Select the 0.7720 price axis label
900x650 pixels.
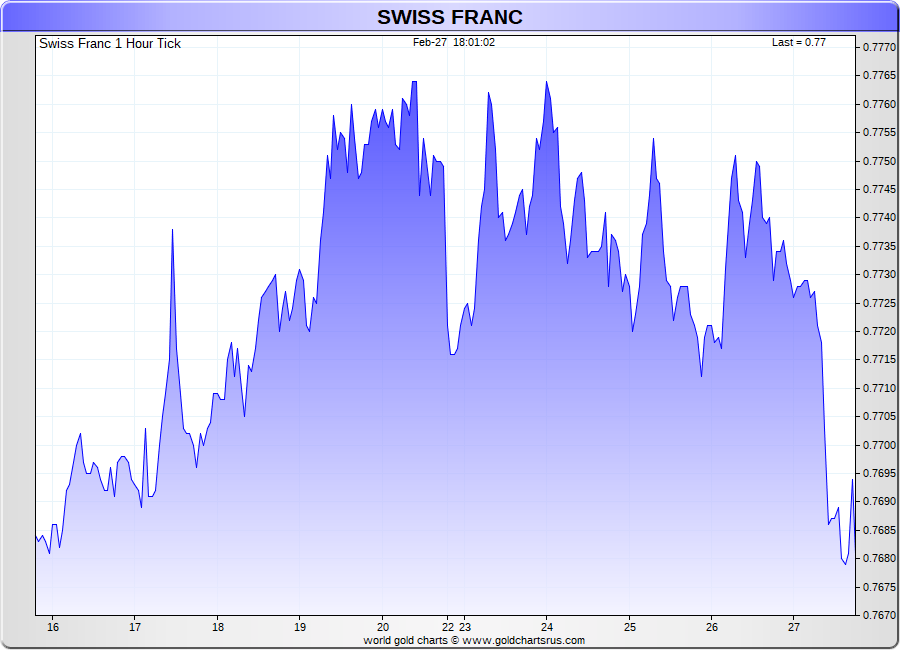(x=878, y=331)
